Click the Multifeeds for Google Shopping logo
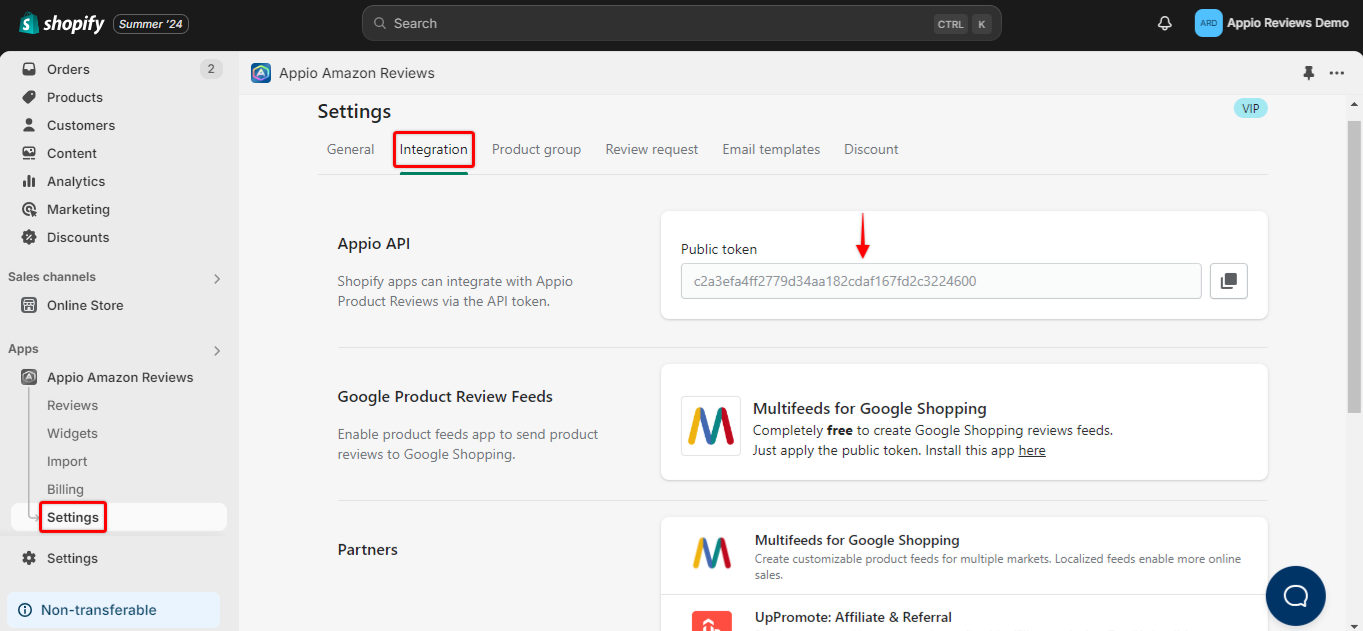This screenshot has height=631, width=1363. point(711,426)
